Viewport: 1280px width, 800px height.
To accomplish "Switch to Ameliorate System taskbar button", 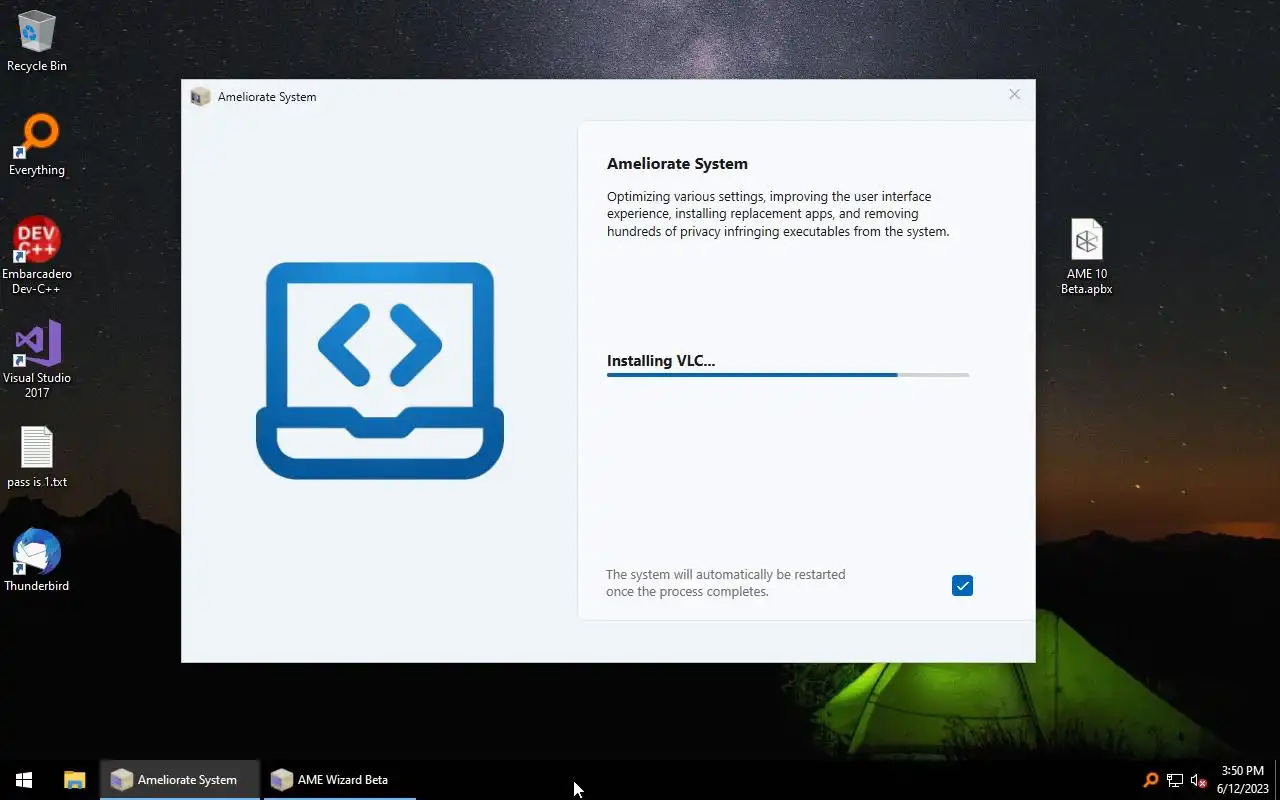I will pyautogui.click(x=179, y=780).
